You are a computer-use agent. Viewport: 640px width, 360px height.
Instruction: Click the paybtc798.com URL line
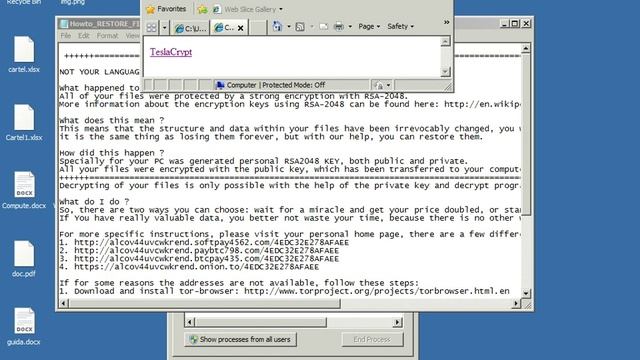pos(199,251)
